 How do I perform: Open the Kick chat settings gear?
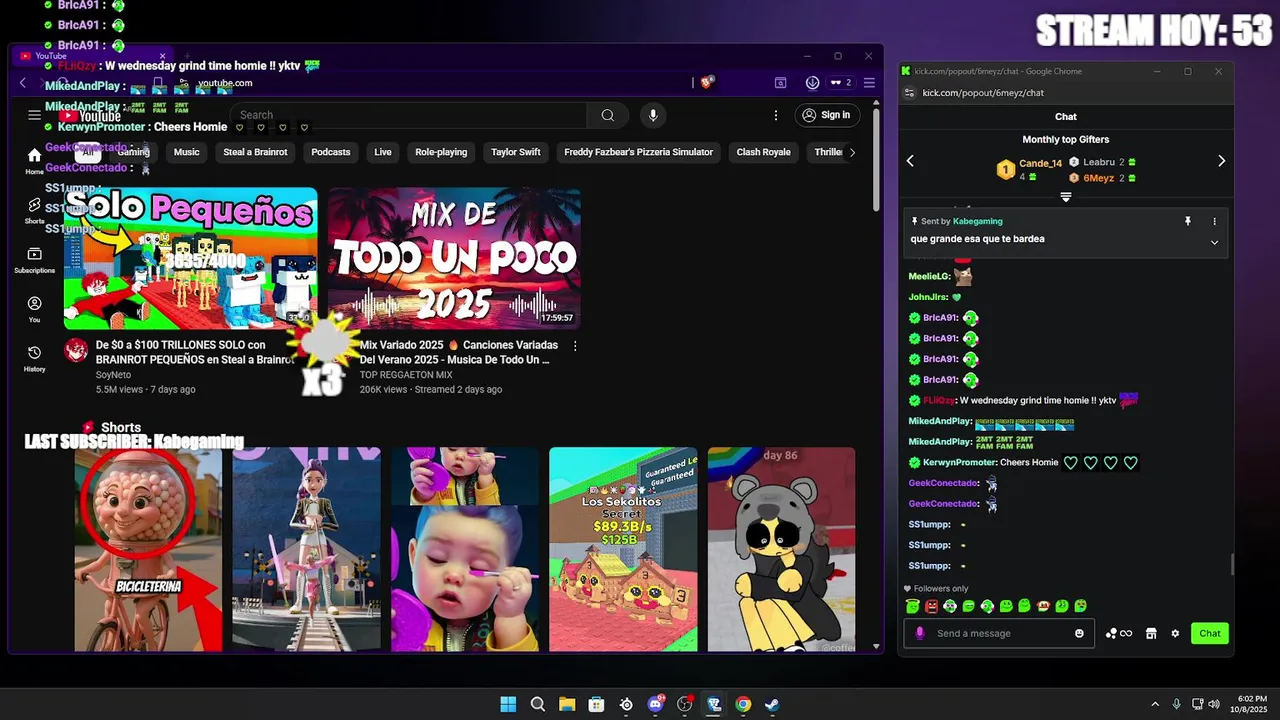(x=1175, y=633)
